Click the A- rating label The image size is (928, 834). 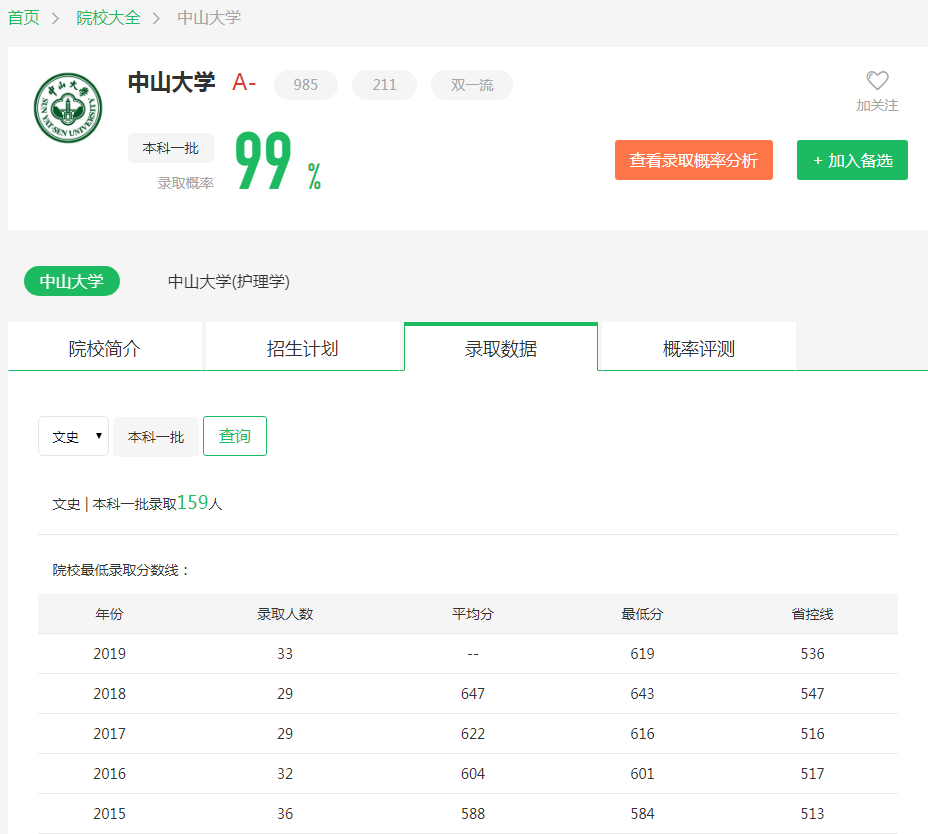click(244, 82)
